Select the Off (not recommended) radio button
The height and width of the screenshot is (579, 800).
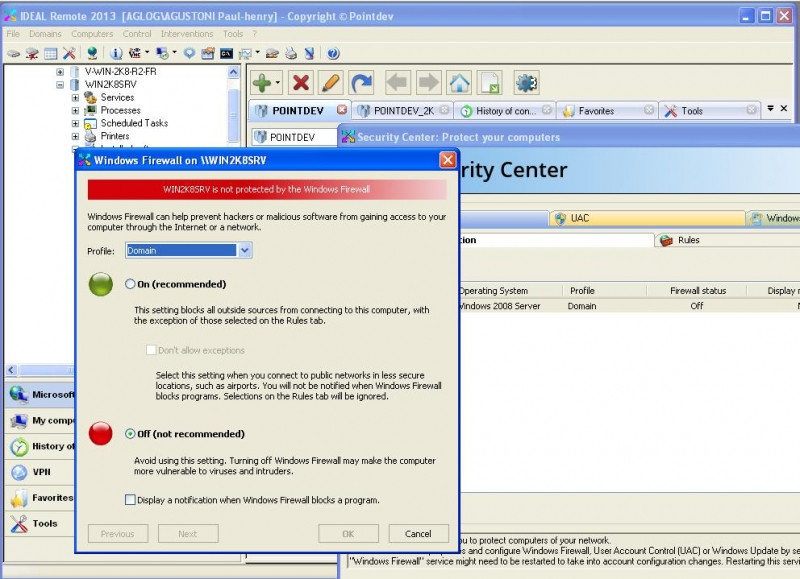coord(130,434)
